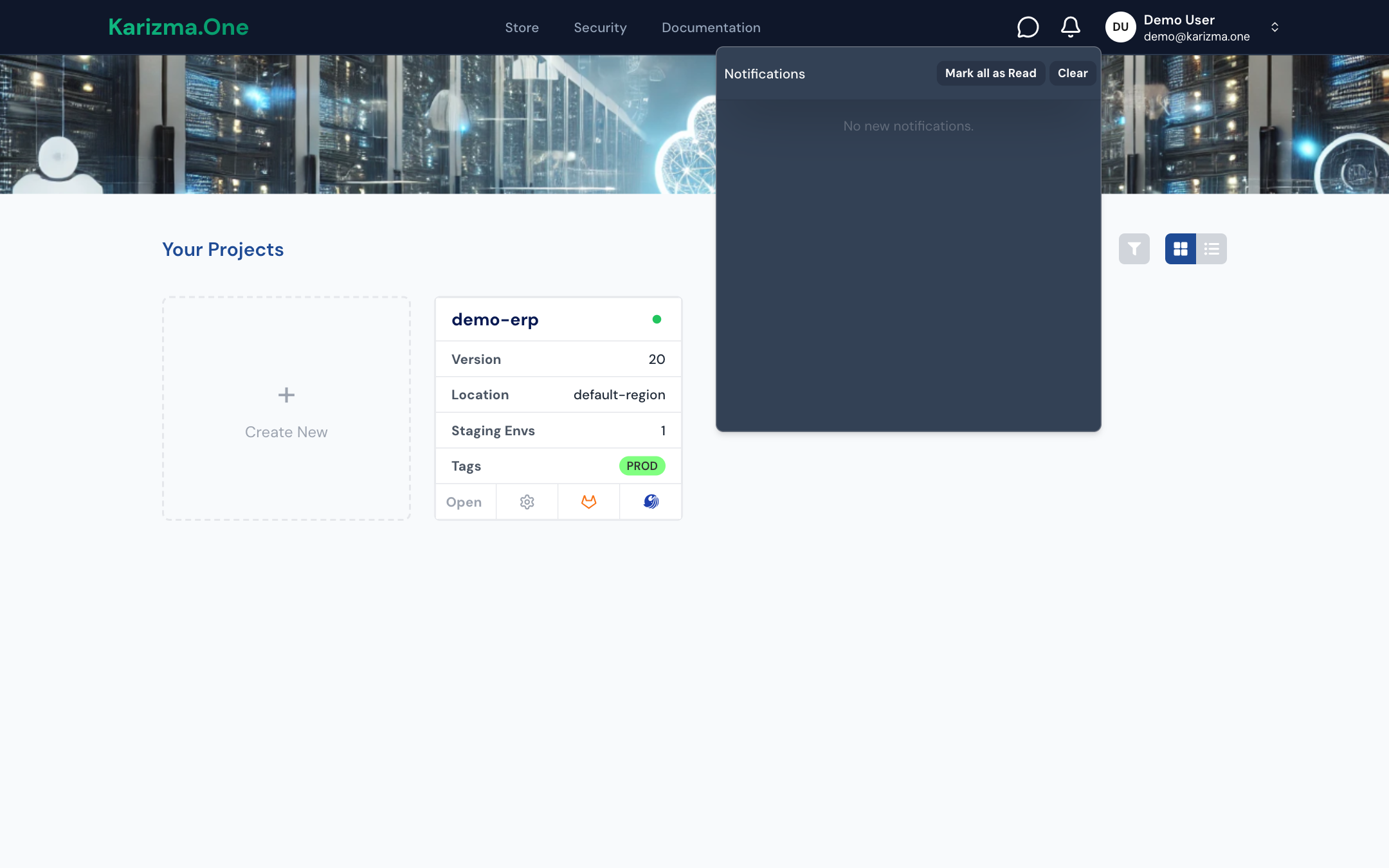This screenshot has height=868, width=1389.
Task: Switch to grid view of projects
Action: [x=1181, y=249]
